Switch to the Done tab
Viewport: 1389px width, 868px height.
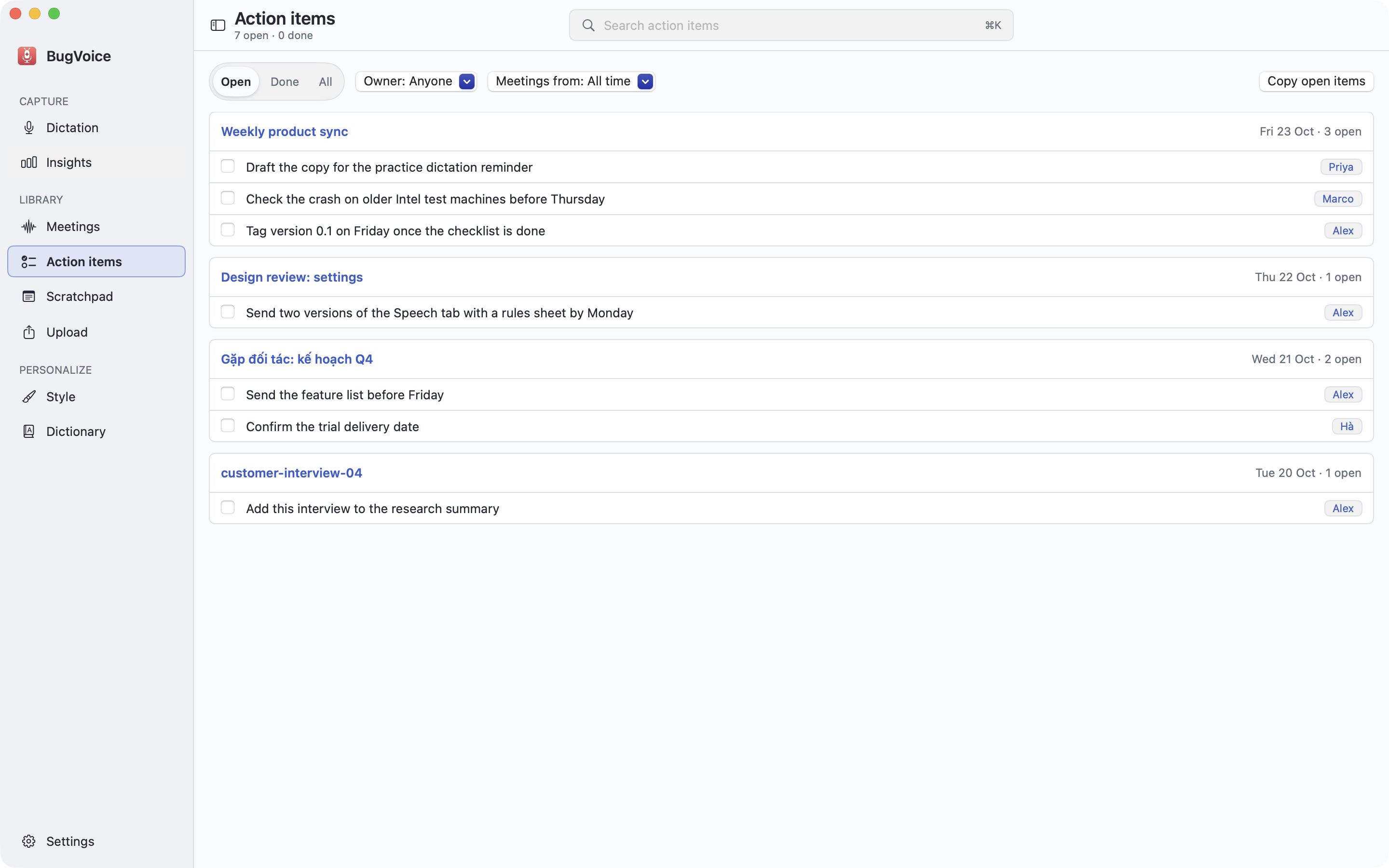click(285, 81)
